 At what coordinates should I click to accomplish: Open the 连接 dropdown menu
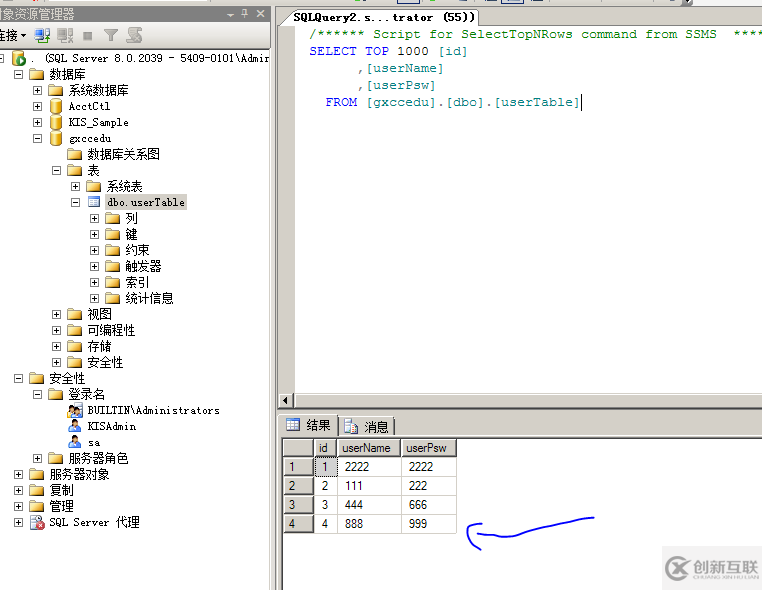[x=12, y=35]
